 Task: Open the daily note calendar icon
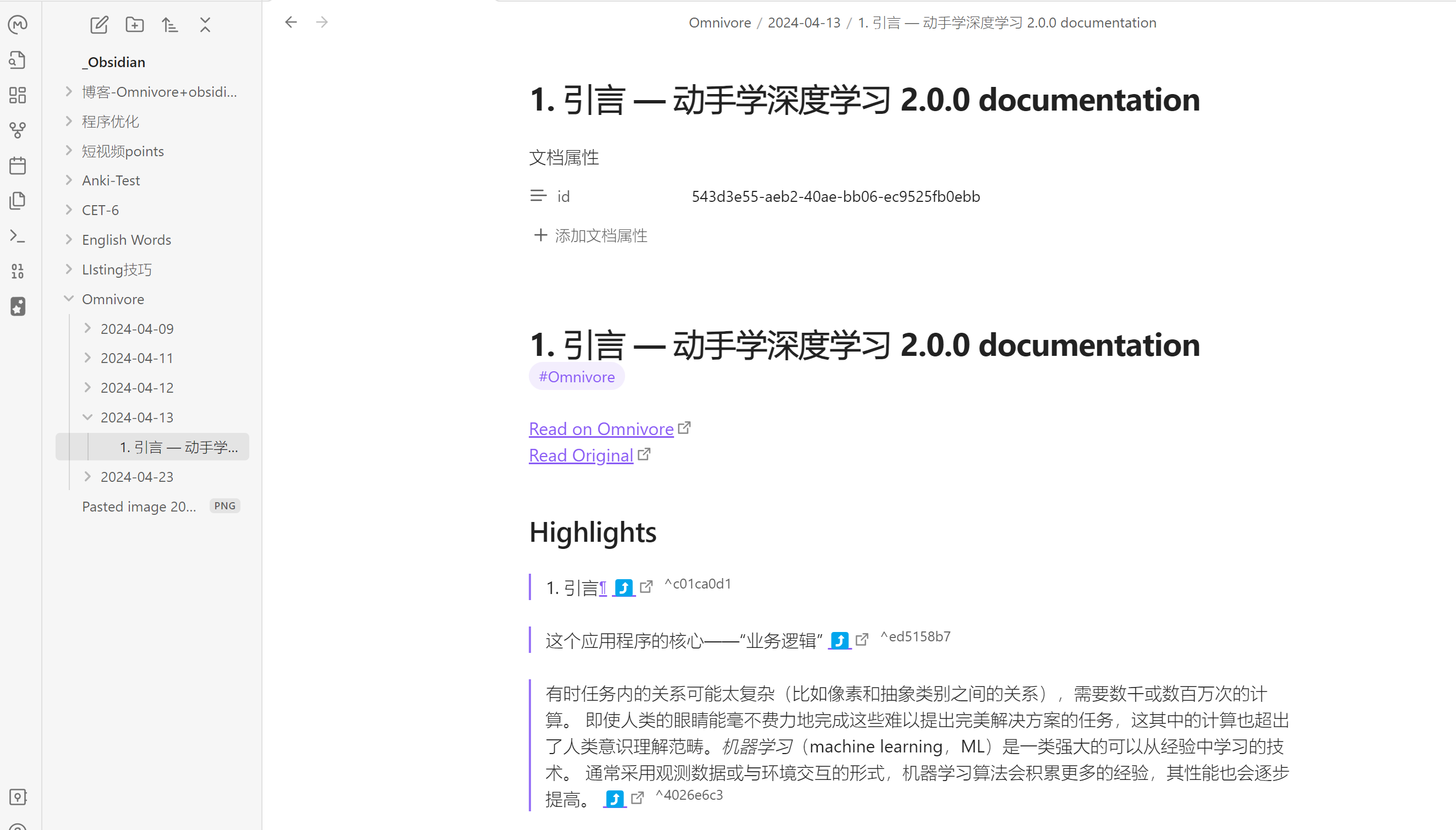click(18, 166)
